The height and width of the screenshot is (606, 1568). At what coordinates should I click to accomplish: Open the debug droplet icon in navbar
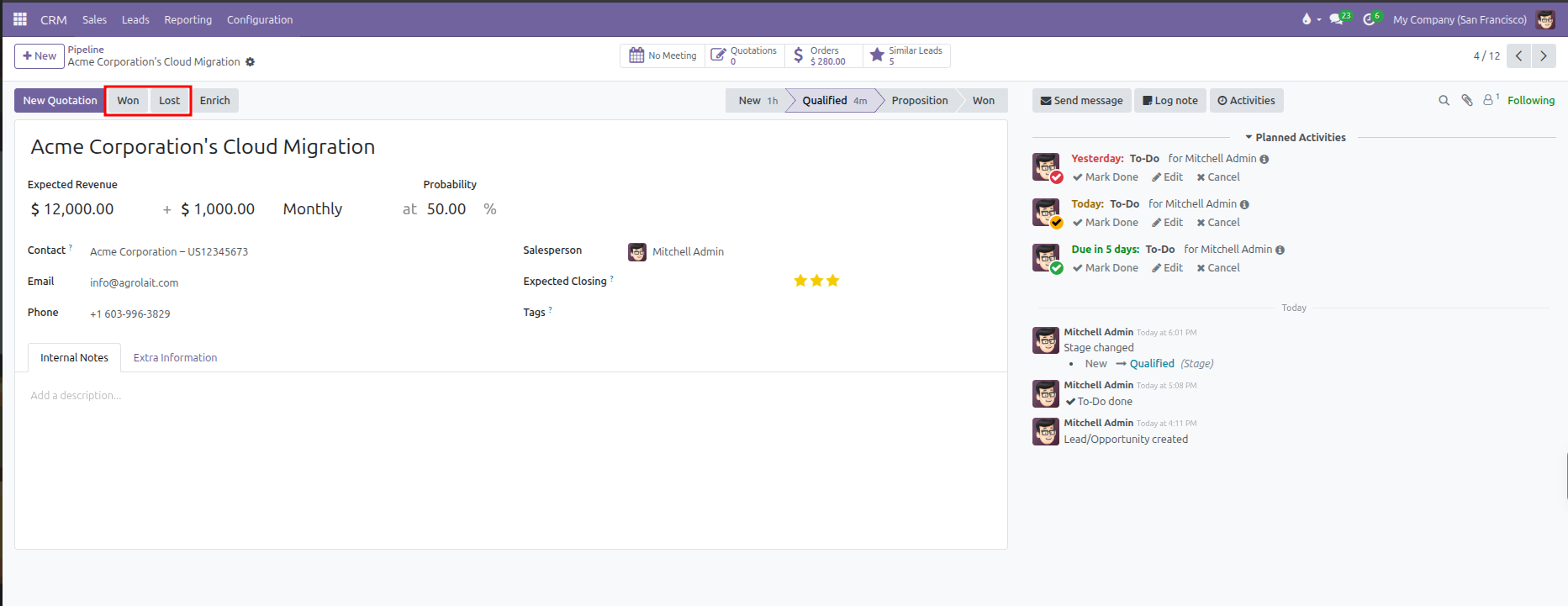1307,19
